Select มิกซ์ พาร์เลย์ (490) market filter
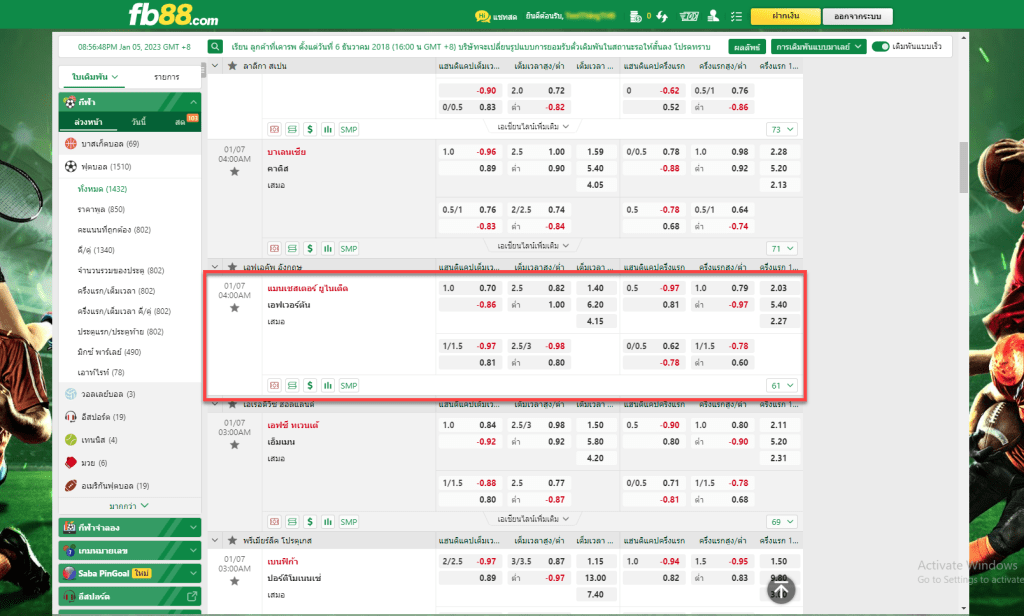Image resolution: width=1024 pixels, height=616 pixels. [x=108, y=352]
